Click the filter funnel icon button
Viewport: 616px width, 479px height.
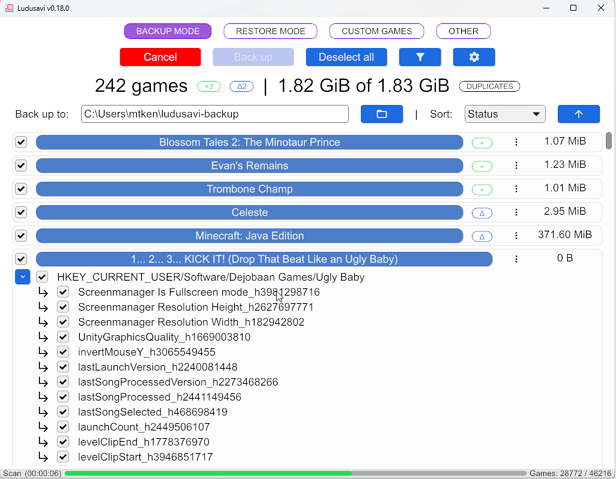point(420,57)
